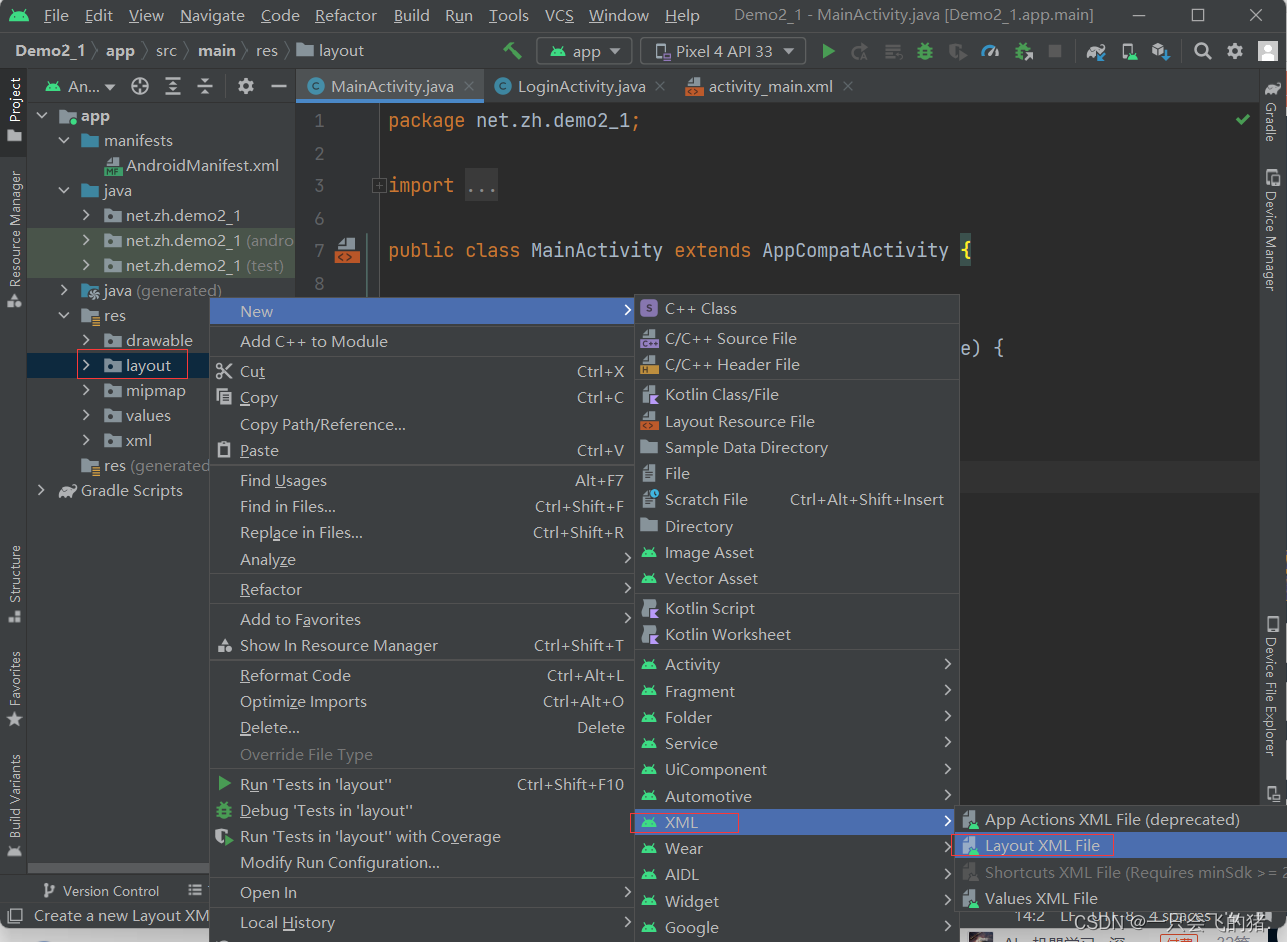Expand the folded import block
This screenshot has width=1287, height=942.
click(379, 185)
